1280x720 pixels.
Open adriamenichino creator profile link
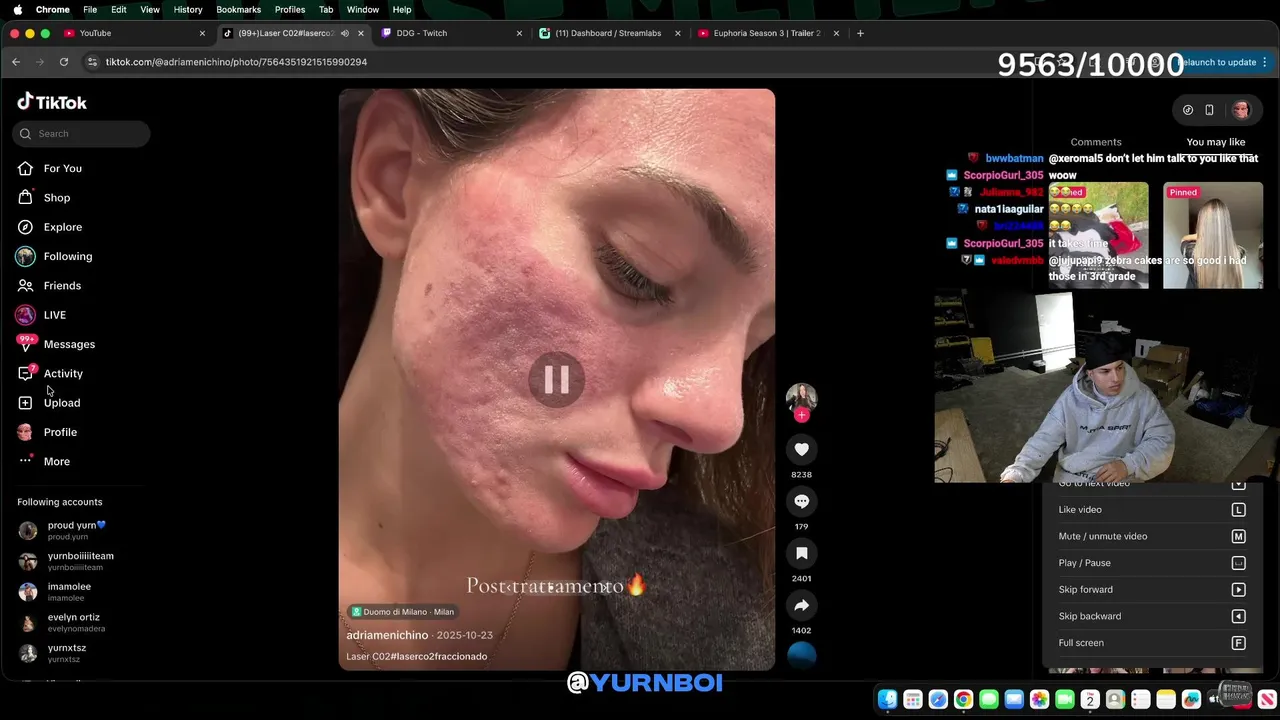point(387,635)
